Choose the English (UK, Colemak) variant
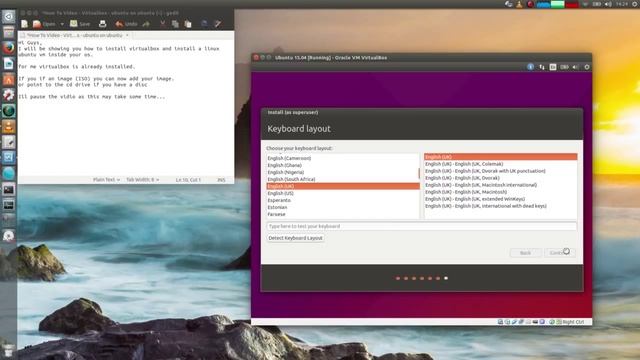The width and height of the screenshot is (640, 360). tap(500, 164)
